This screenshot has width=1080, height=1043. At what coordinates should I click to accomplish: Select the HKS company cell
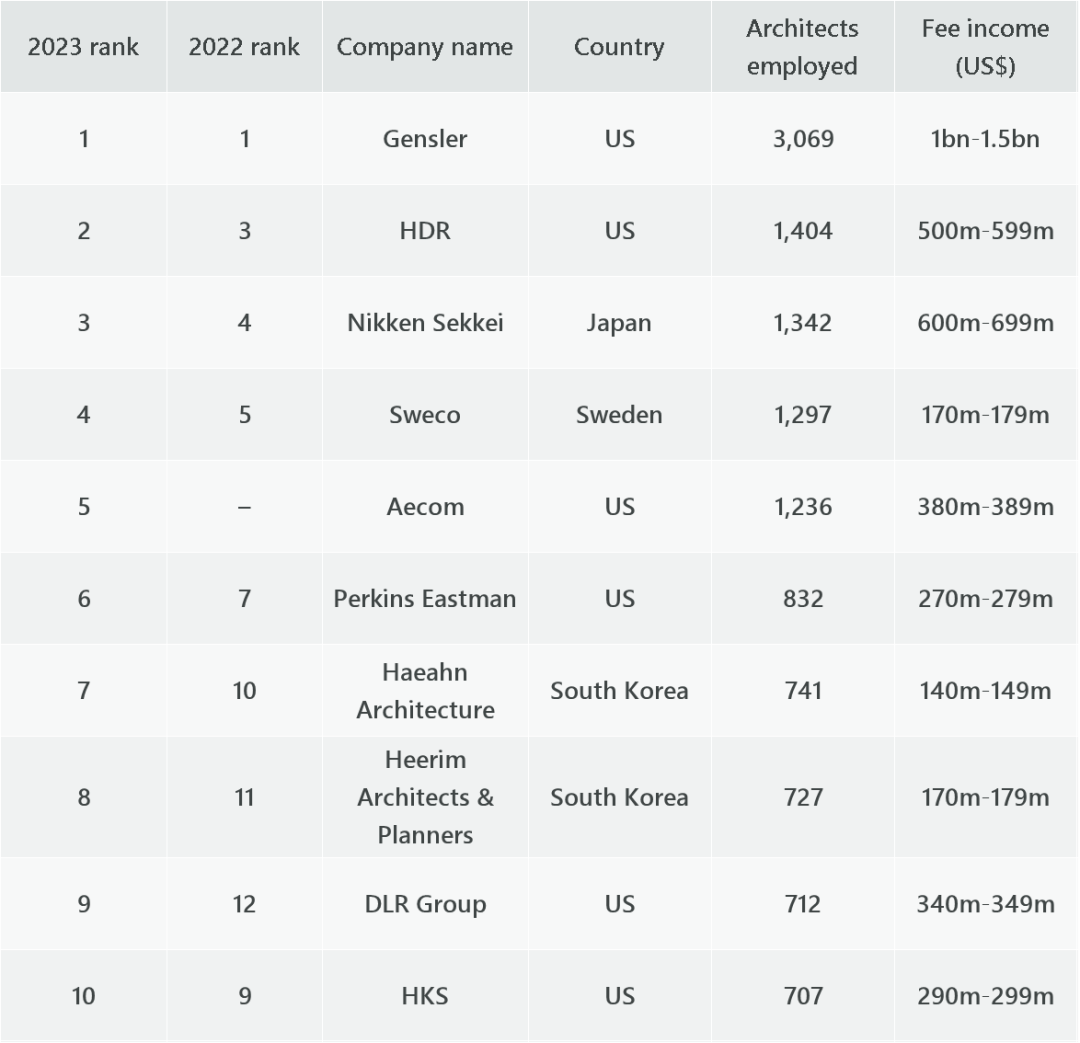tap(425, 996)
